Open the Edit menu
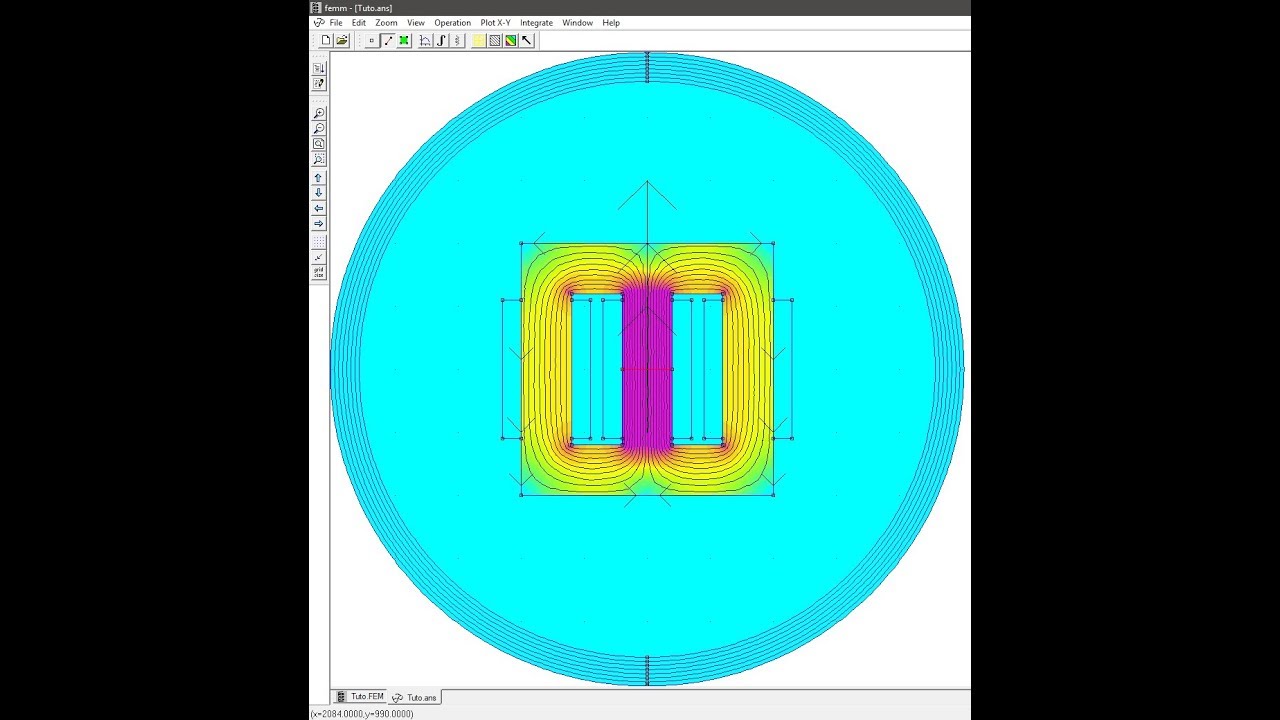Screen dimensions: 1280x720 (359, 23)
